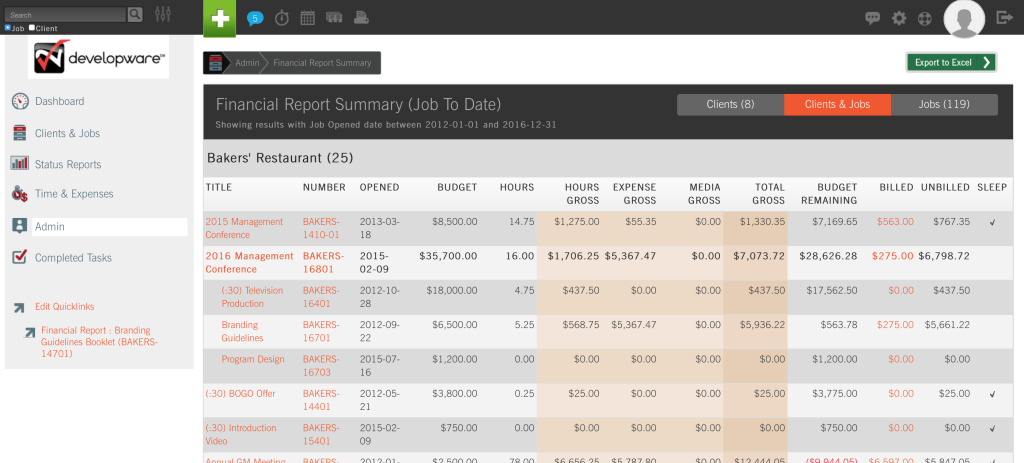Click the green plus add button
This screenshot has width=1024, height=463.
[x=220, y=18]
